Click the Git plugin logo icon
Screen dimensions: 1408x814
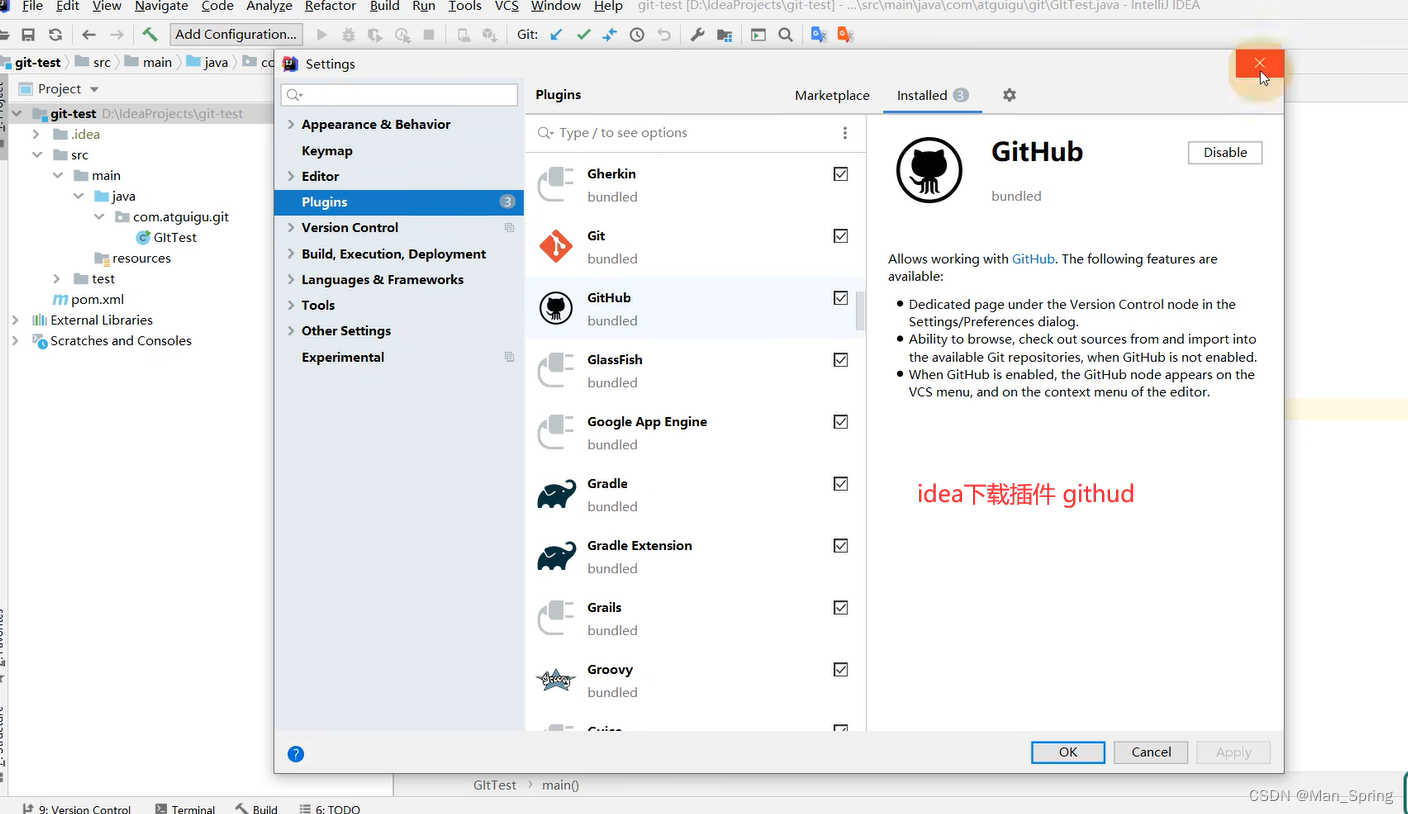coord(556,246)
